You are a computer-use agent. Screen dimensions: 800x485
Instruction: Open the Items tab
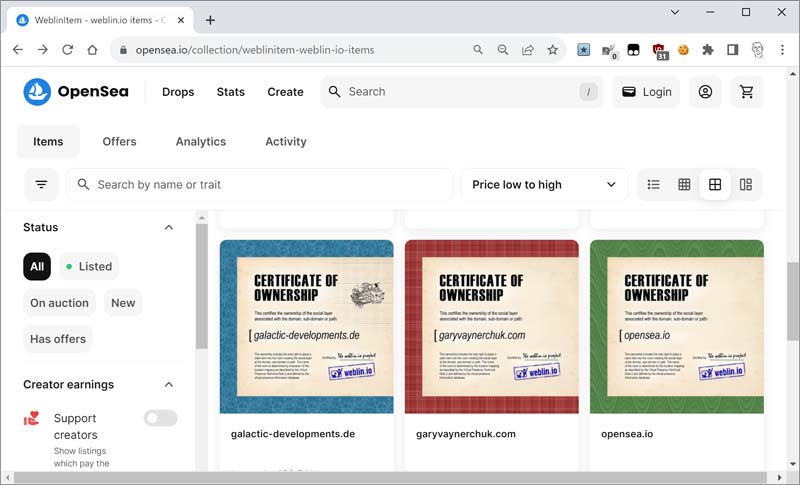pos(48,141)
